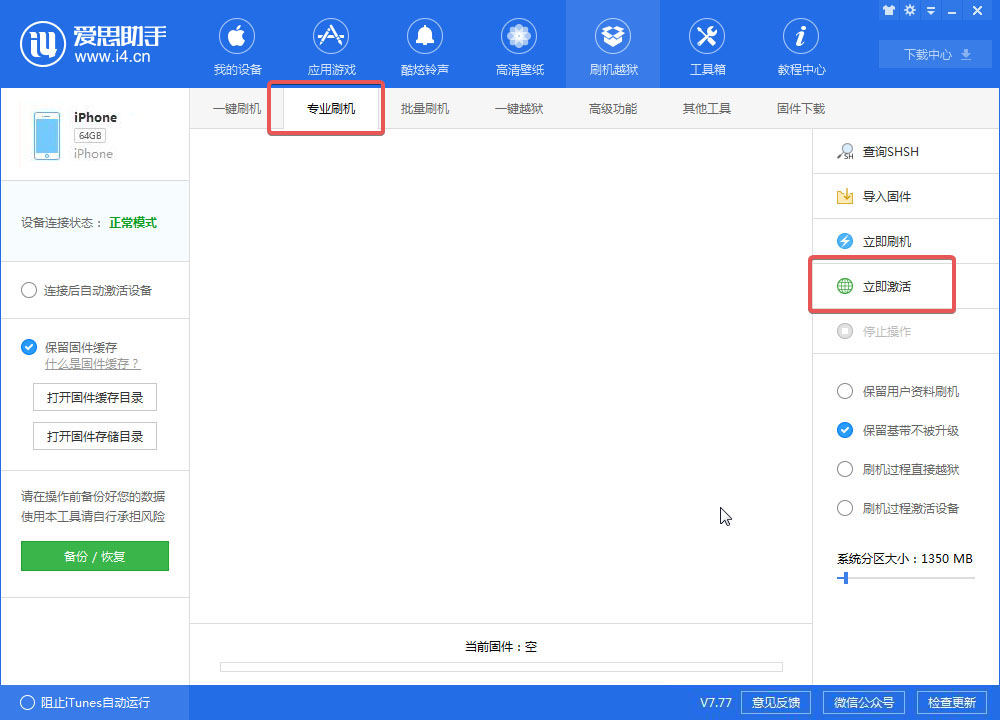The height and width of the screenshot is (720, 1000).
Task: Go to 酷炫铃声 ringtones section
Action: pyautogui.click(x=424, y=45)
